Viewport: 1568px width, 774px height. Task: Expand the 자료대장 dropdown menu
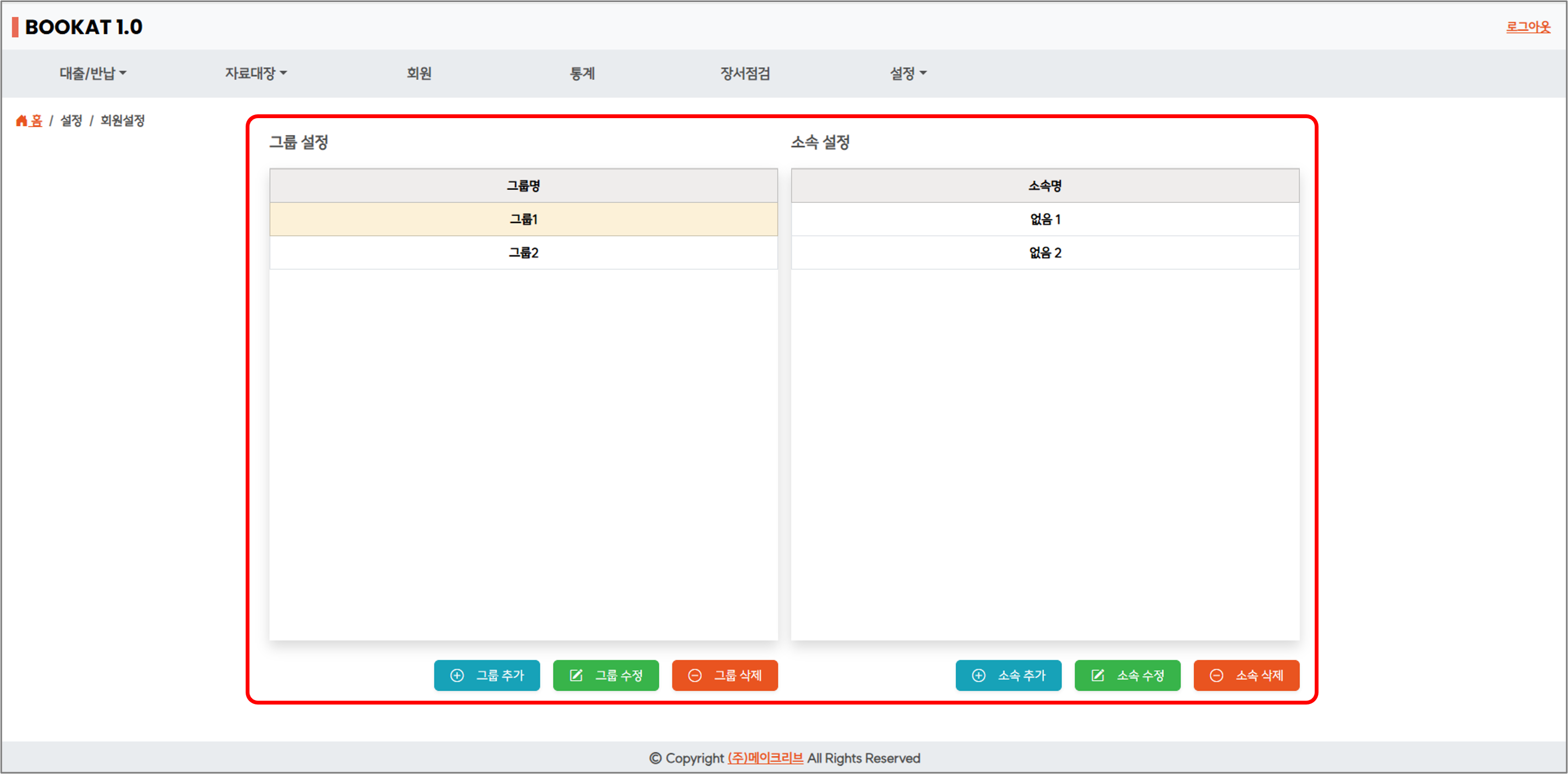click(x=255, y=74)
